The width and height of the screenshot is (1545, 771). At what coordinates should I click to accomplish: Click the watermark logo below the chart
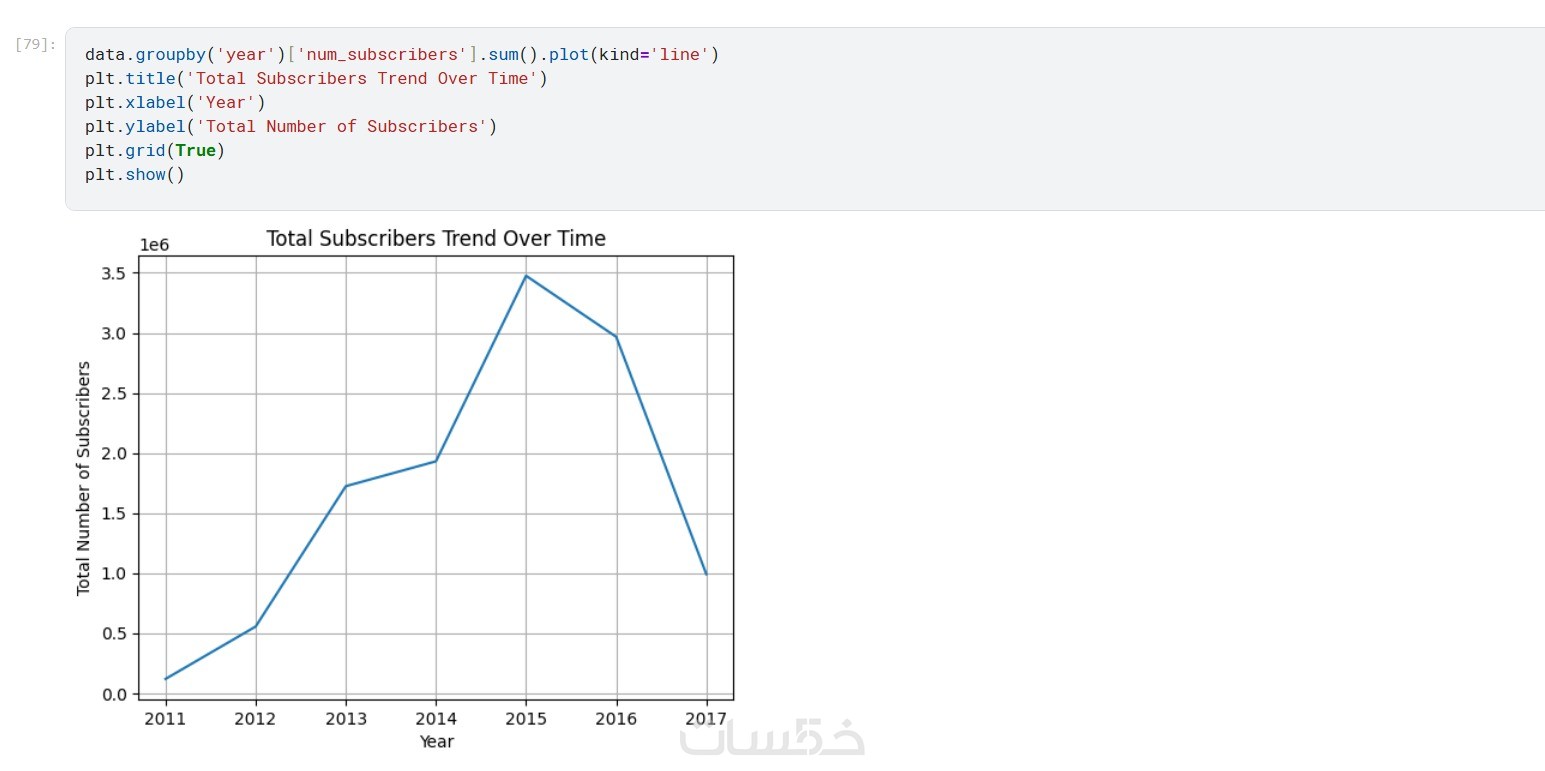tap(772, 737)
